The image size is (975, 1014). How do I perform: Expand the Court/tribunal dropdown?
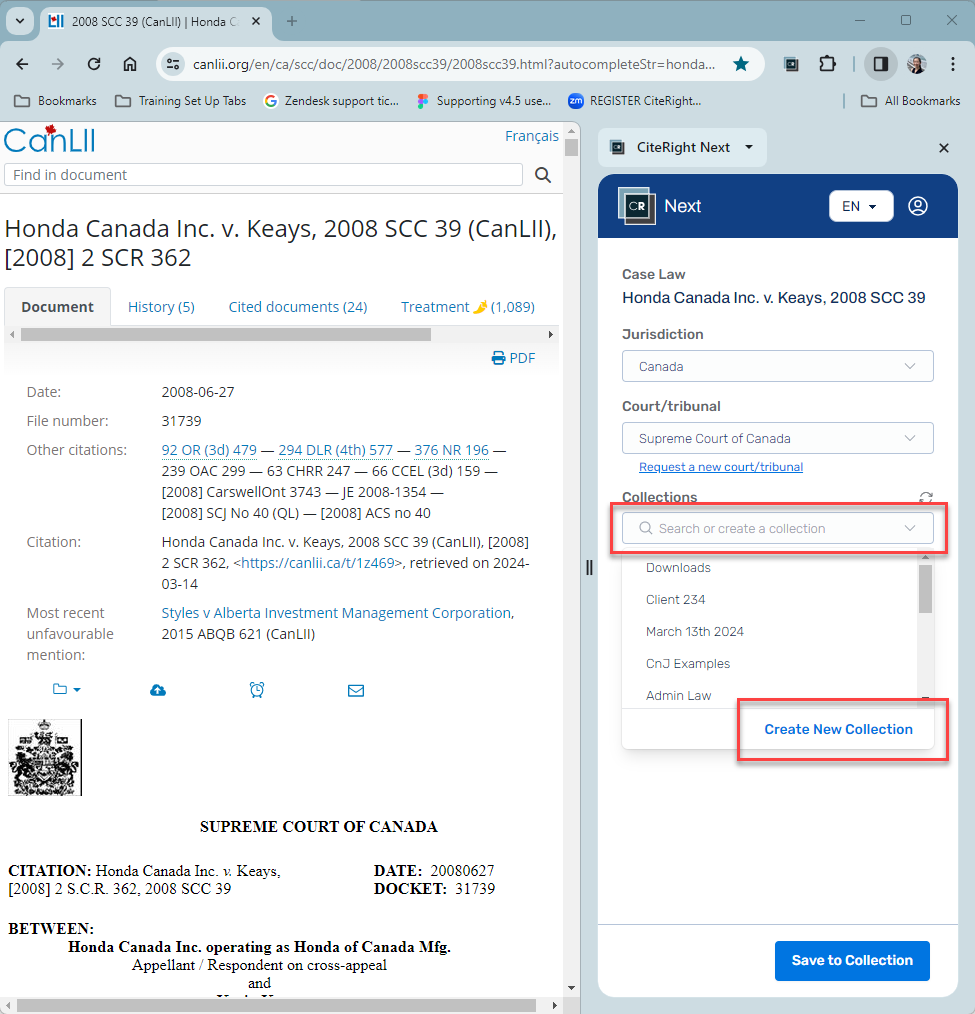777,438
